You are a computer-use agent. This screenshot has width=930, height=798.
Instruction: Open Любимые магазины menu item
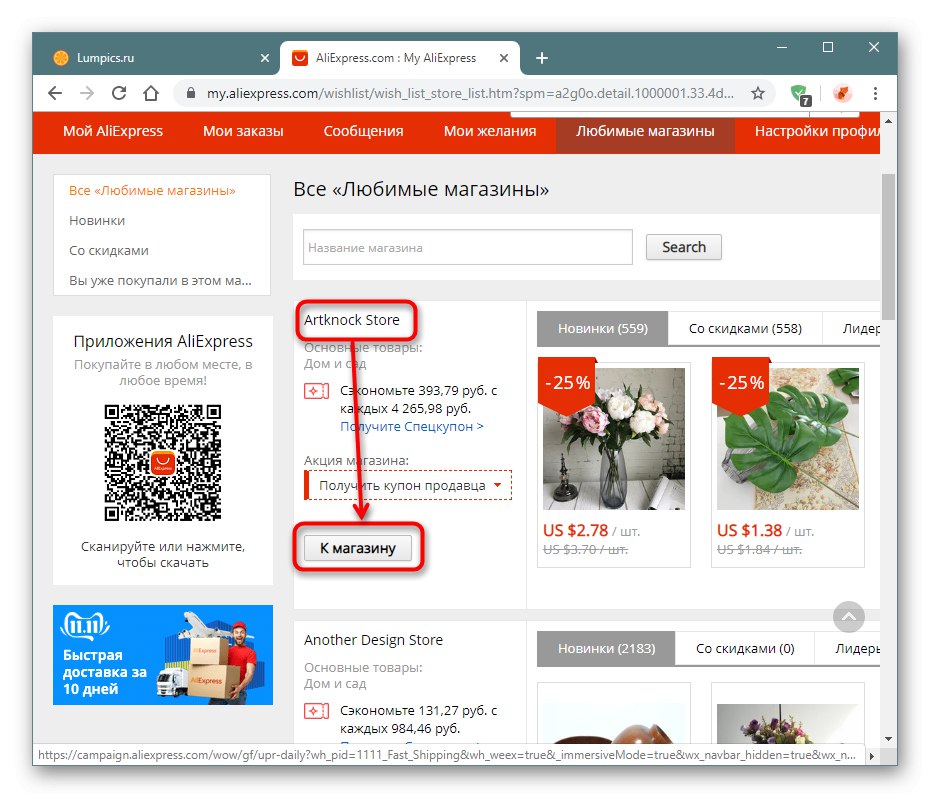(x=645, y=131)
